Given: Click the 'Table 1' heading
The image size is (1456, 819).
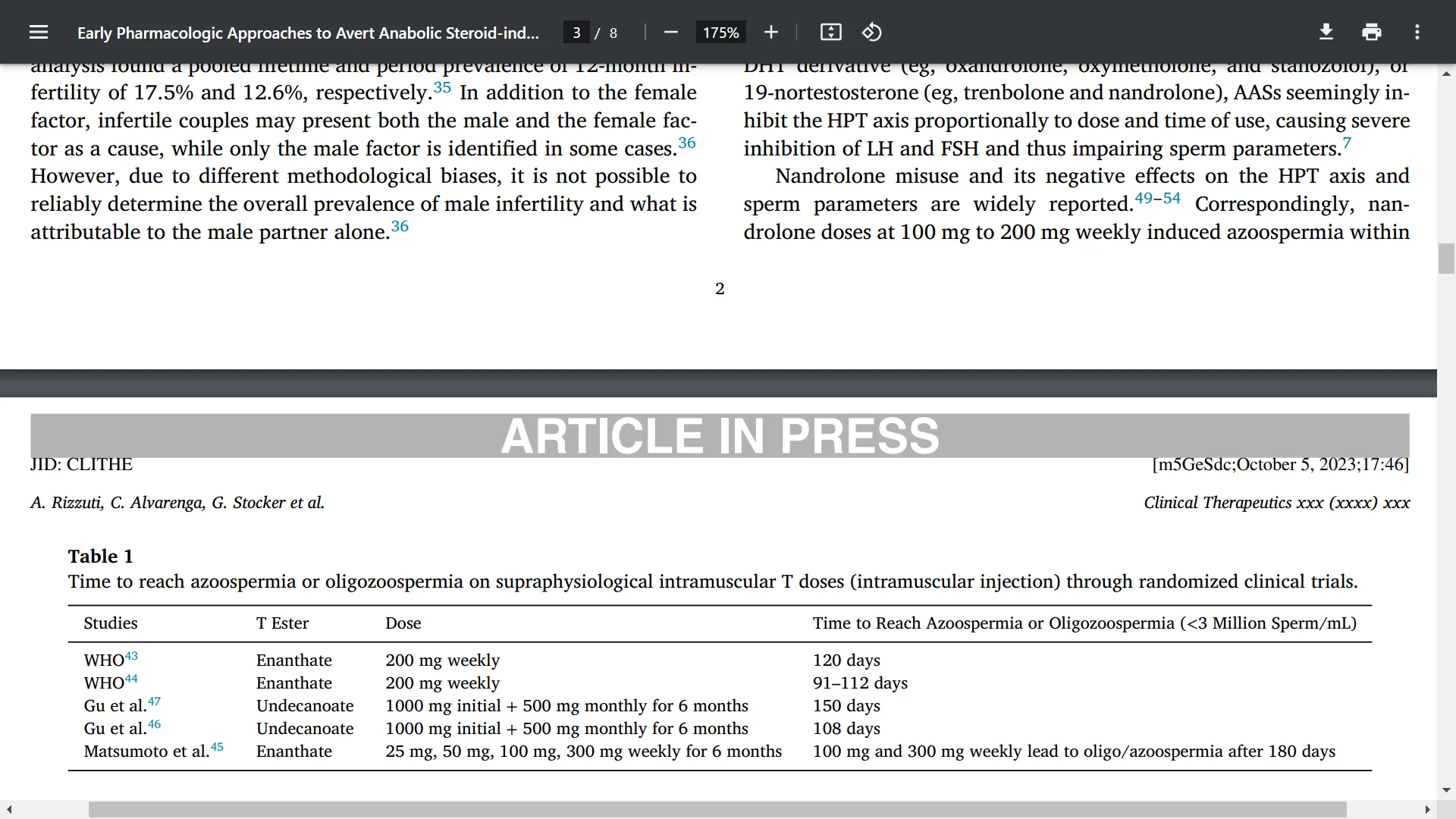Looking at the screenshot, I should click(x=100, y=557).
